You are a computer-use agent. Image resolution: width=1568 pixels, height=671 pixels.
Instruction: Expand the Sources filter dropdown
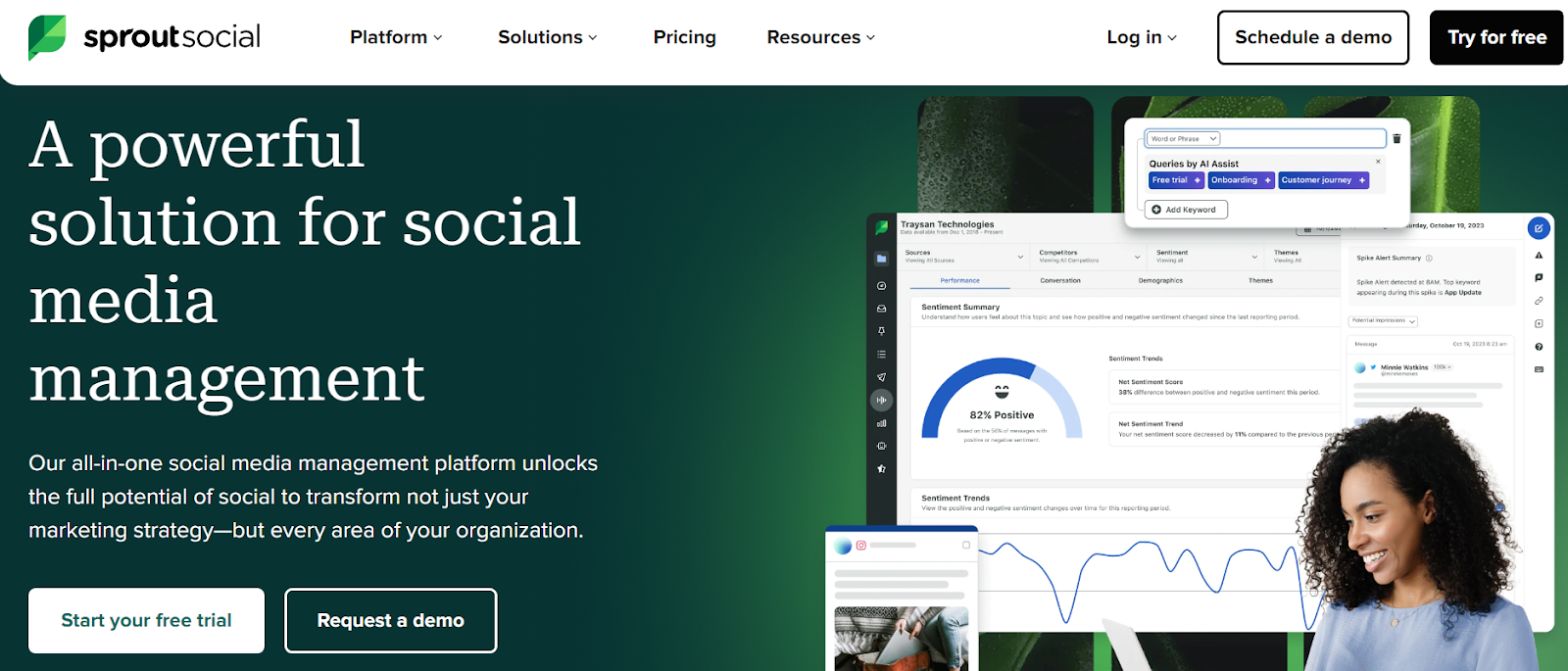pos(964,257)
